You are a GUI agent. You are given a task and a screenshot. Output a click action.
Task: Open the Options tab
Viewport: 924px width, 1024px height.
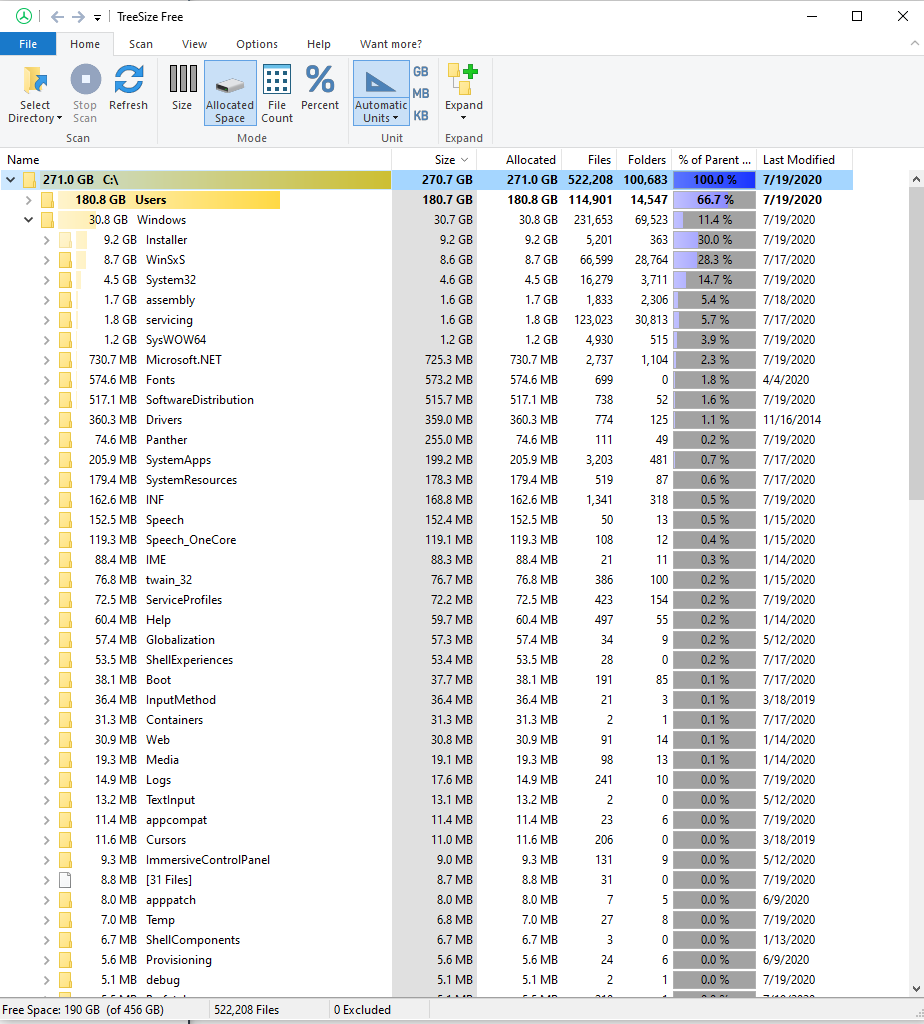[257, 44]
